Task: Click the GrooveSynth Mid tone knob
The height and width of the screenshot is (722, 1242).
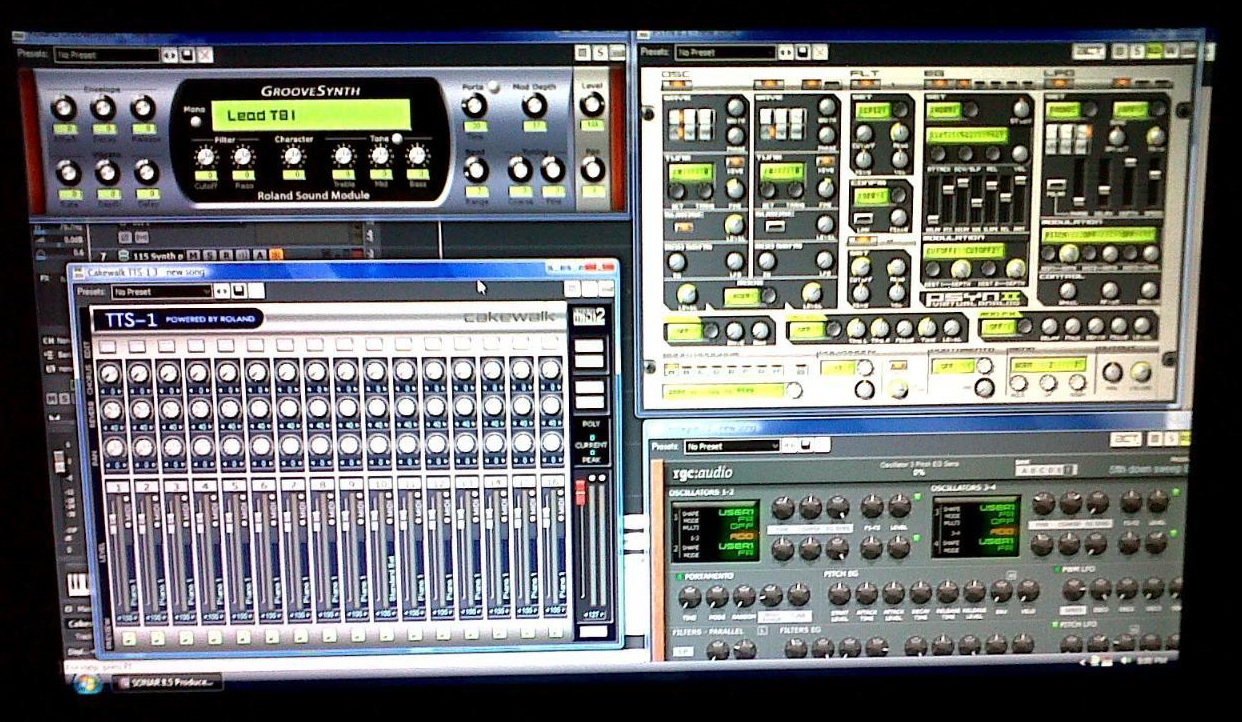Action: click(380, 156)
